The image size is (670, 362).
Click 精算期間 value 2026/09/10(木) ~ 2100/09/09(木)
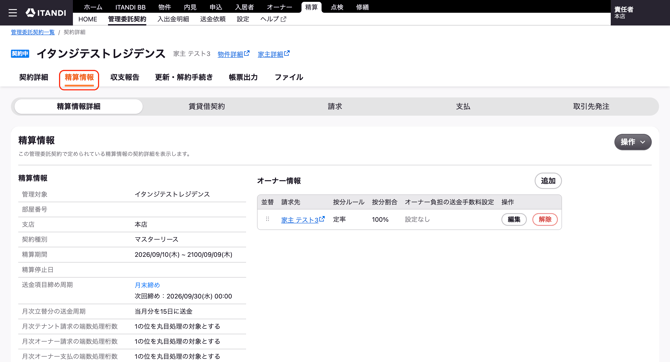pos(183,255)
